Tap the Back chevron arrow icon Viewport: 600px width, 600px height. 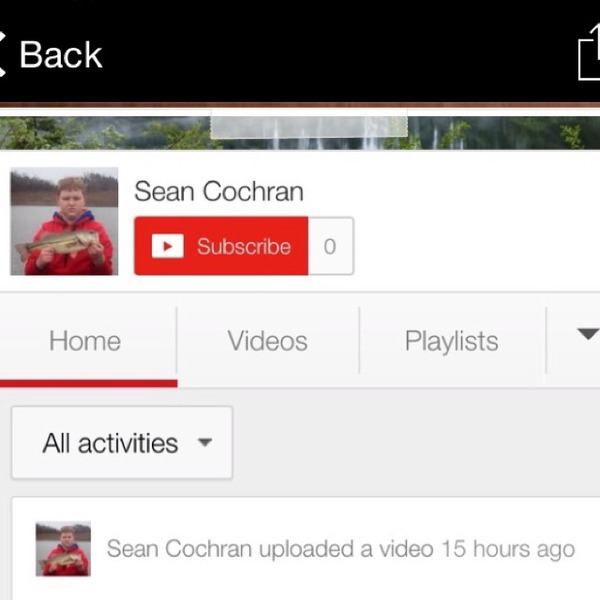3,54
